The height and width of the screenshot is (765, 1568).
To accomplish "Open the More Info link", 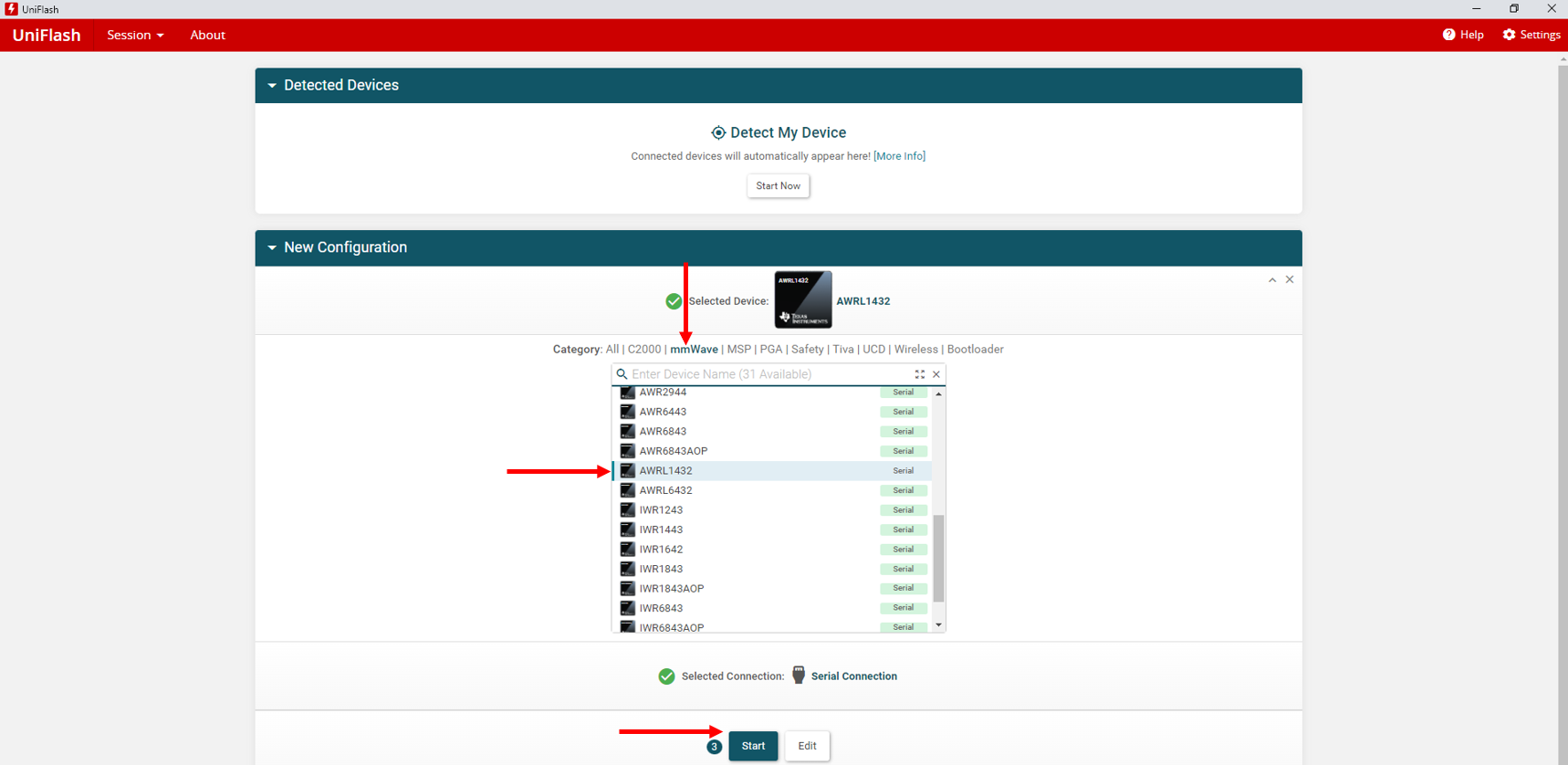I will tap(899, 156).
